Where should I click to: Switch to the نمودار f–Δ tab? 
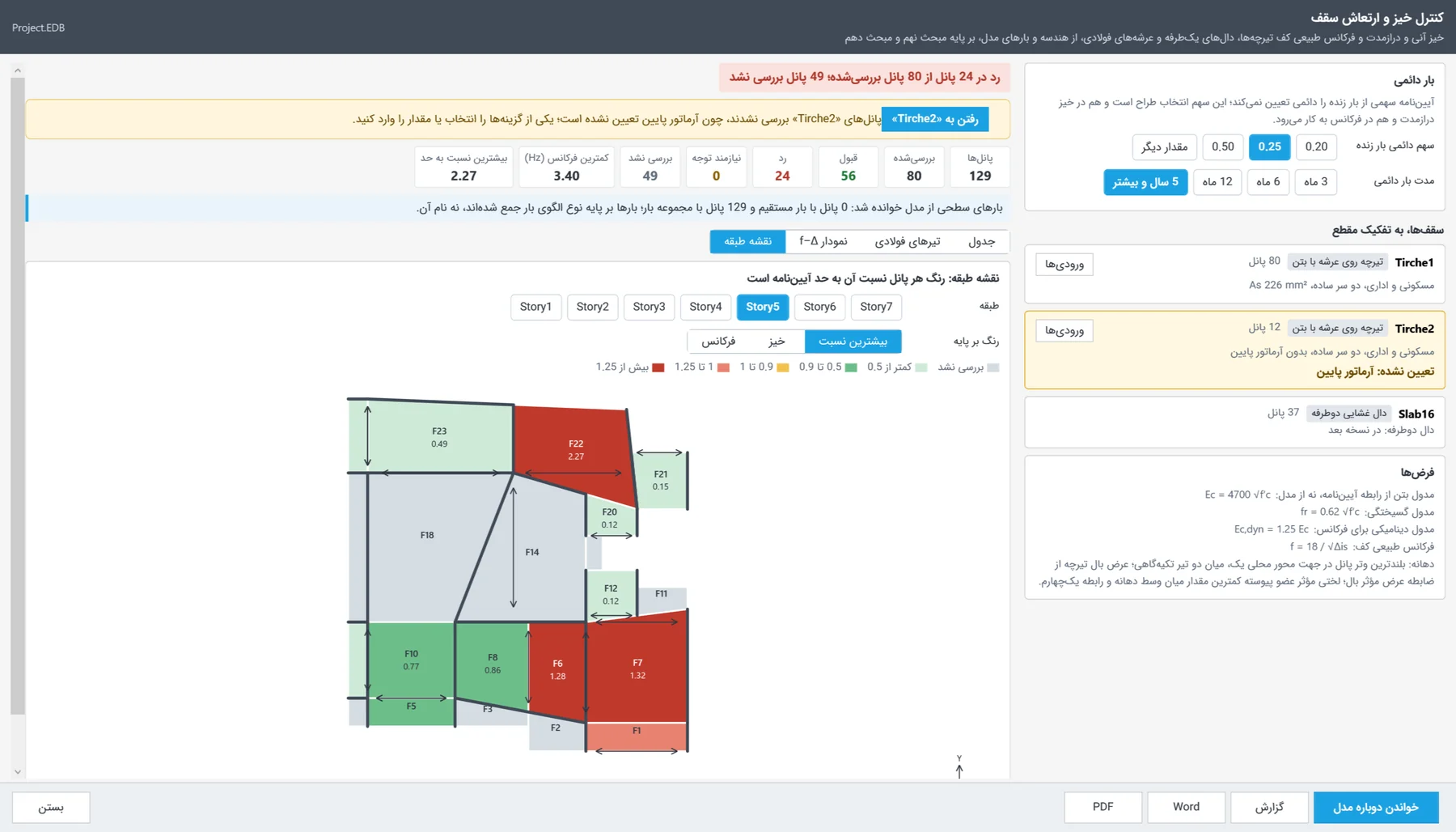pos(823,241)
